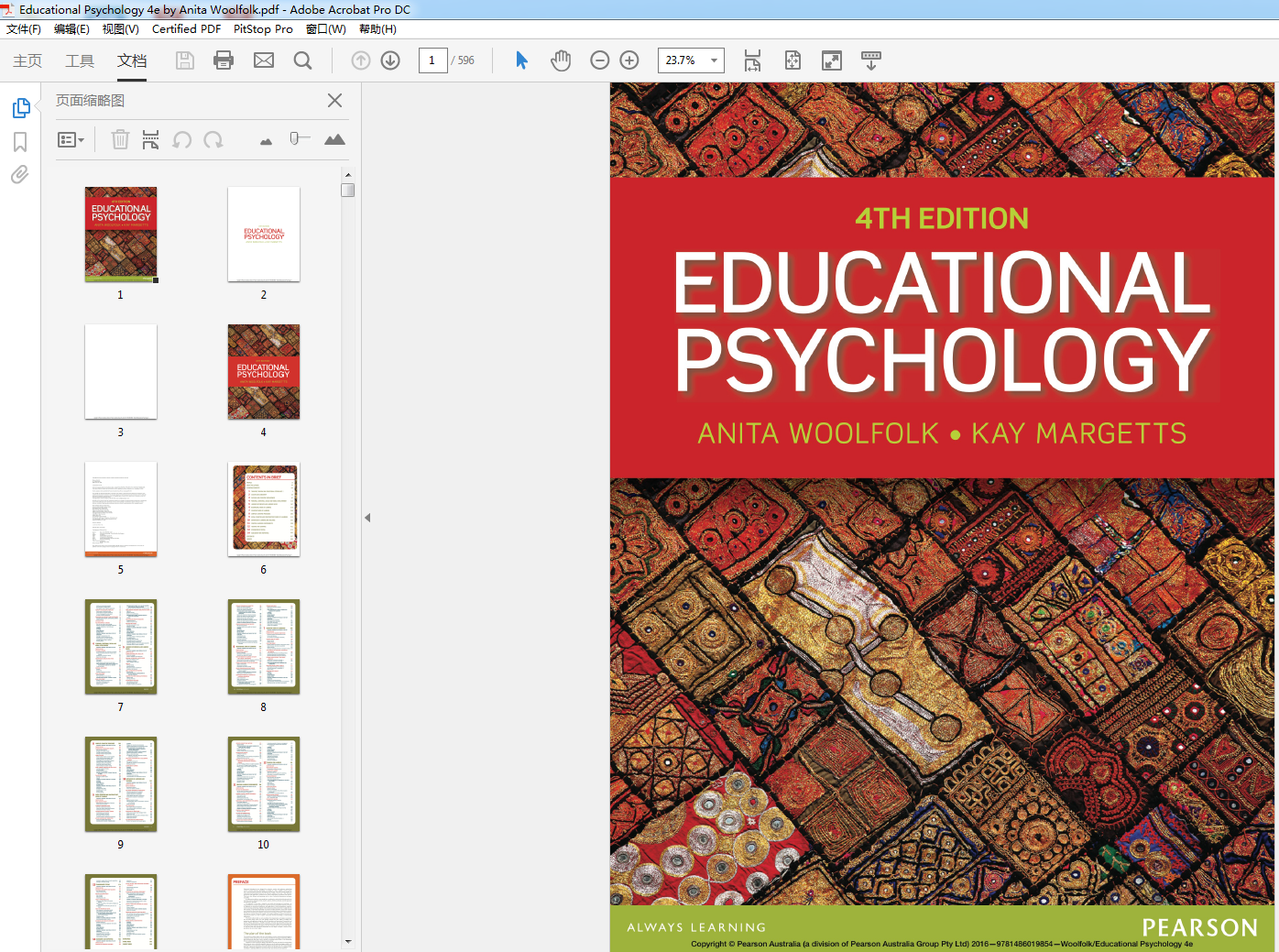Open the search magnifier tool
This screenshot has width=1279, height=952.
coord(303,60)
